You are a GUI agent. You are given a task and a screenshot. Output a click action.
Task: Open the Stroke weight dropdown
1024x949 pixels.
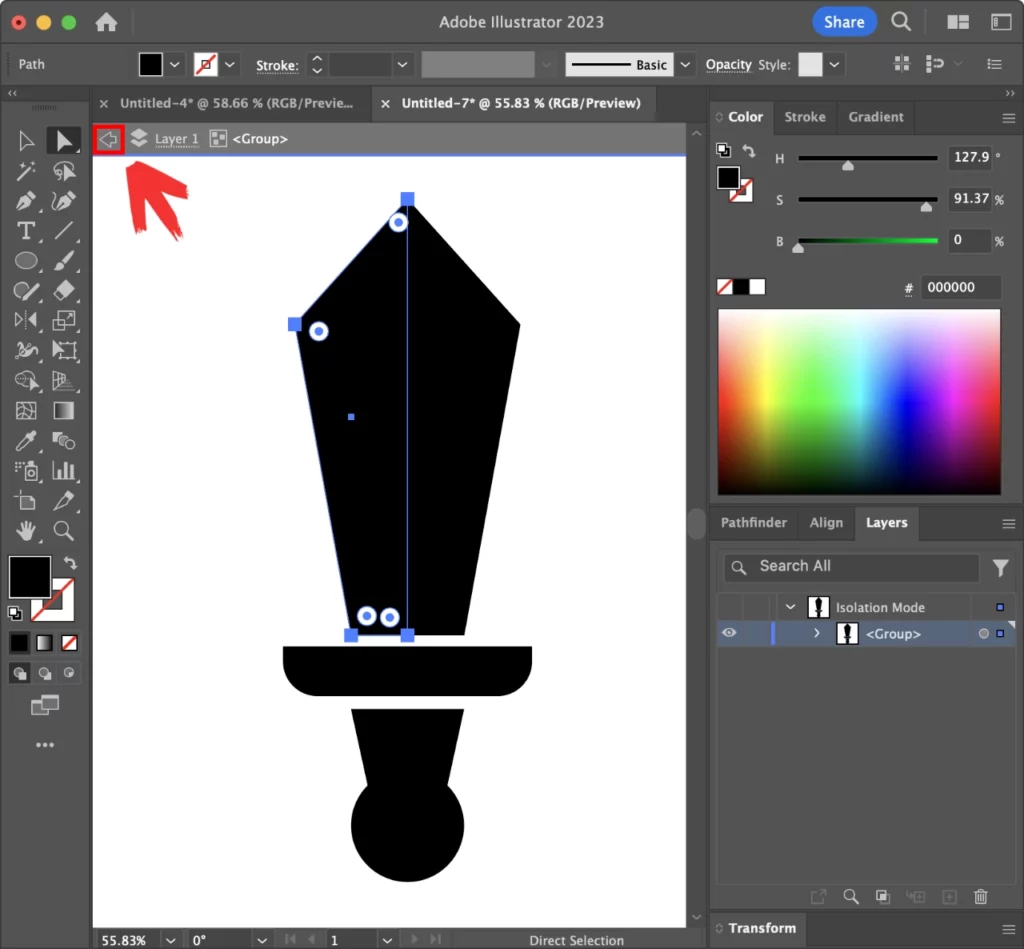click(x=403, y=65)
